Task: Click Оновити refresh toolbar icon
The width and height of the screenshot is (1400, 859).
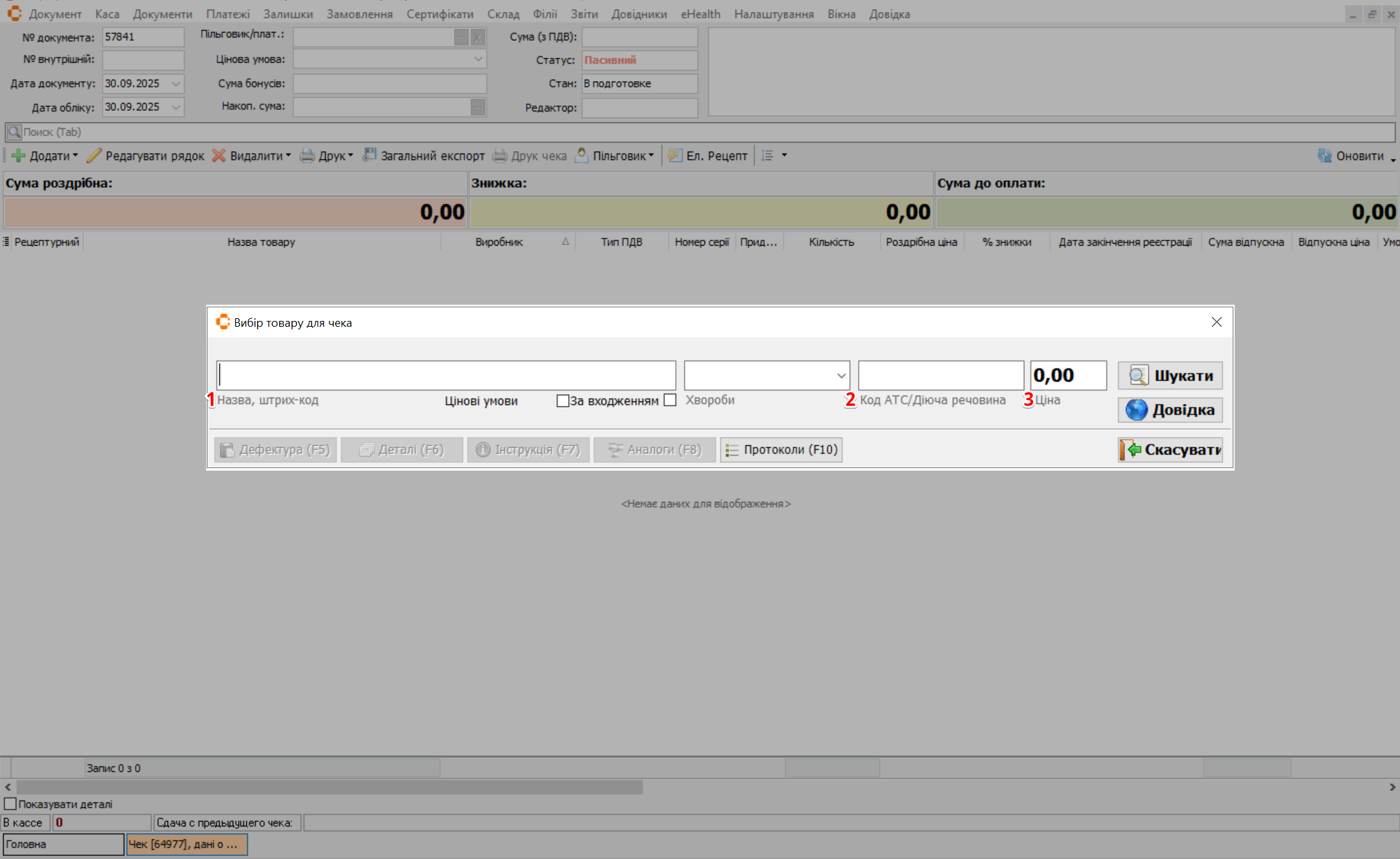Action: pyautogui.click(x=1324, y=156)
